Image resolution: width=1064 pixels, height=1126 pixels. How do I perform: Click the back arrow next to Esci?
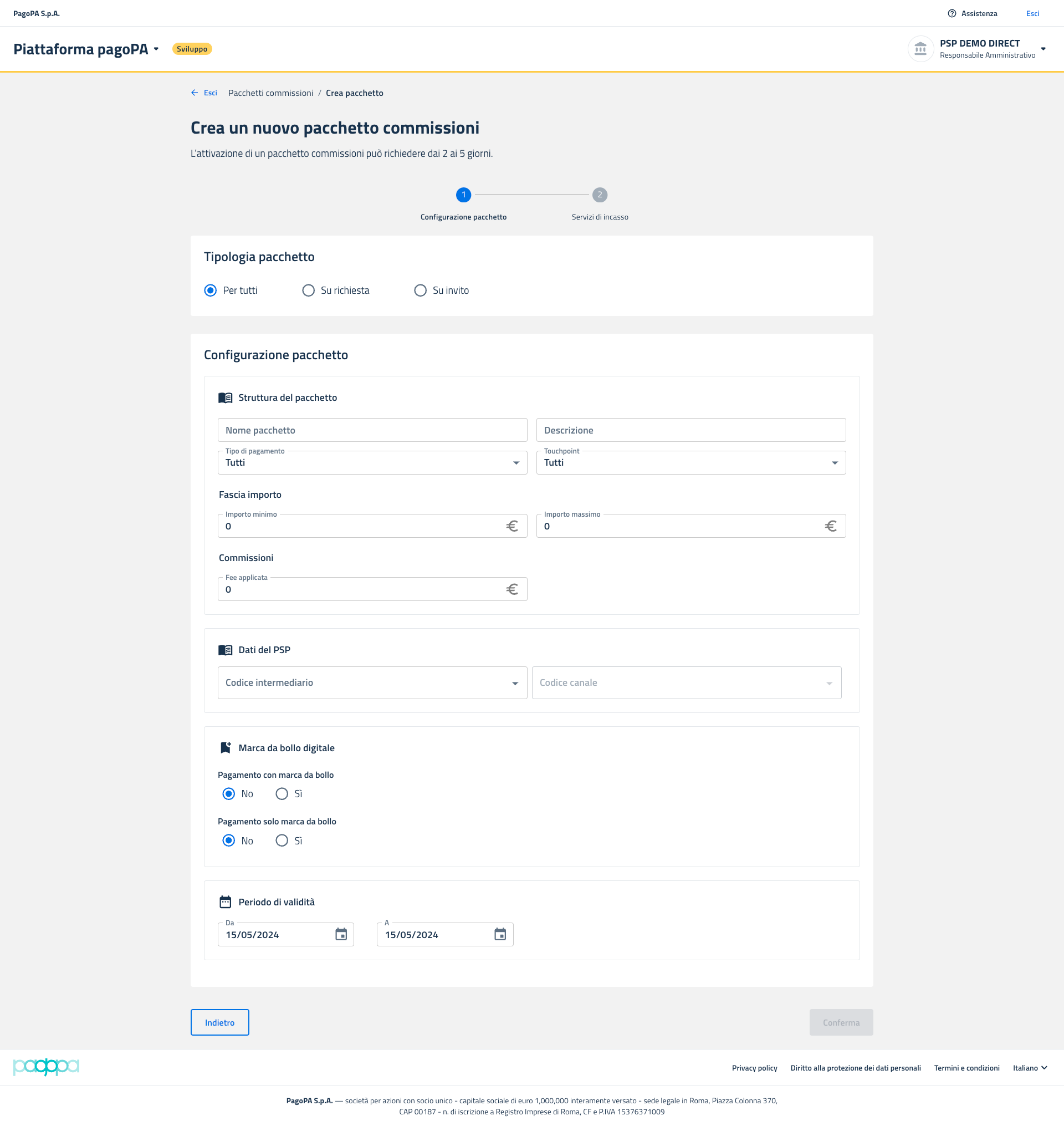click(195, 93)
